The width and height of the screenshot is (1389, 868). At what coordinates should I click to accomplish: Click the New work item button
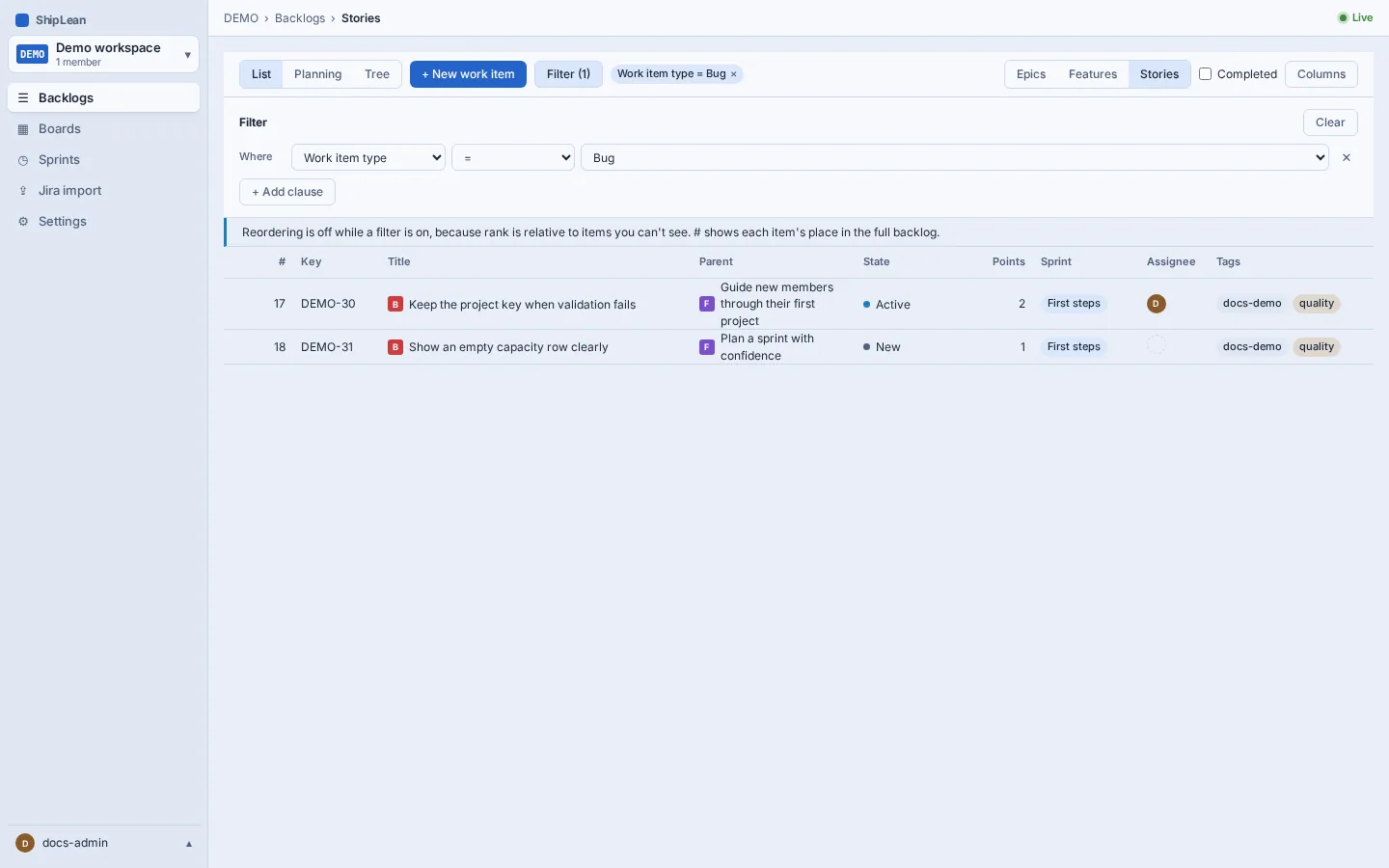[468, 74]
